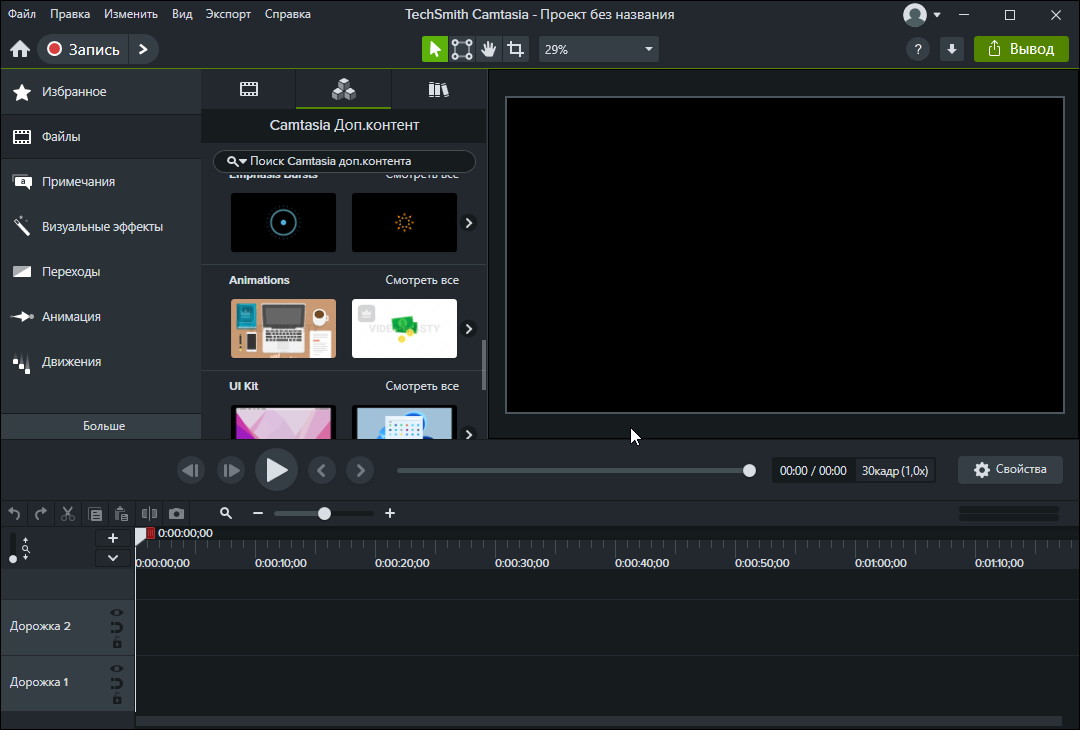Jump to previous media clip
Screen dimensions: 1080x730
pyautogui.click(x=322, y=470)
